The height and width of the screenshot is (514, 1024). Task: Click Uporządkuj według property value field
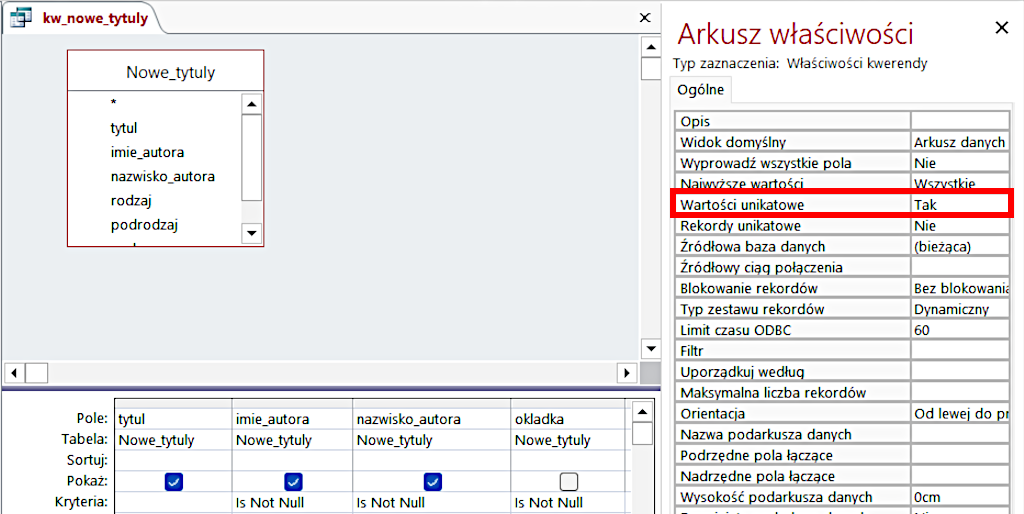point(961,372)
